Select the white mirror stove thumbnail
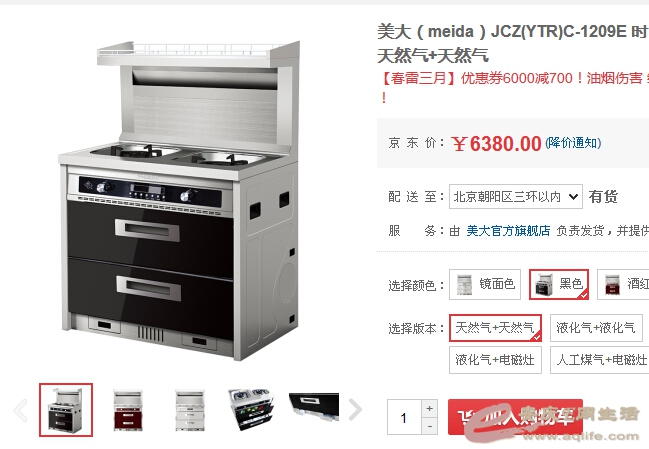The image size is (649, 449). click(x=189, y=410)
